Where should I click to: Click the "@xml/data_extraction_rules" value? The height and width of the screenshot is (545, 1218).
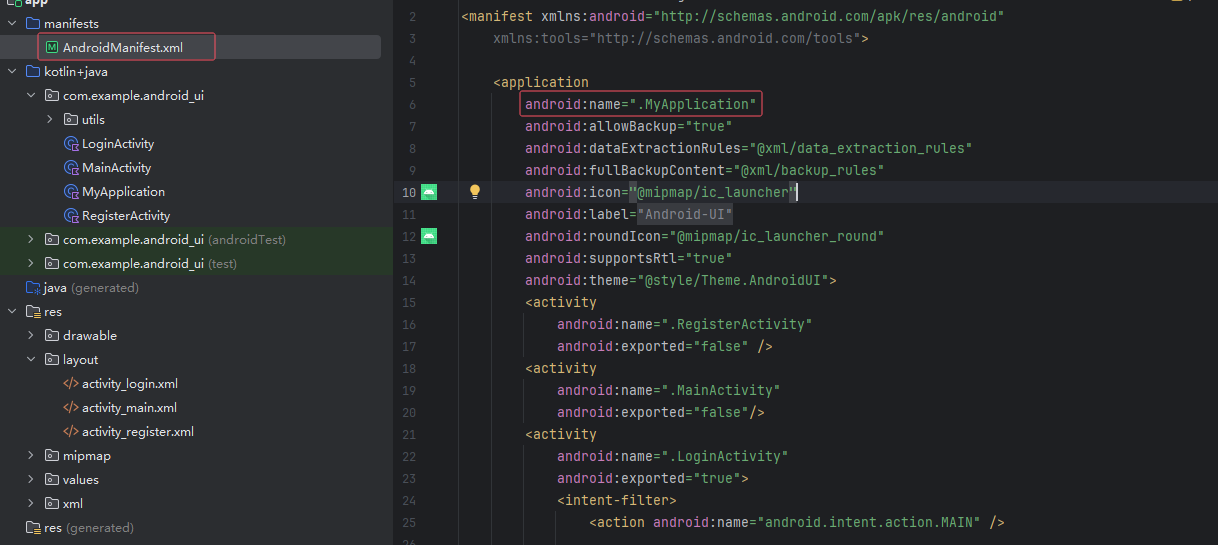(x=861, y=148)
